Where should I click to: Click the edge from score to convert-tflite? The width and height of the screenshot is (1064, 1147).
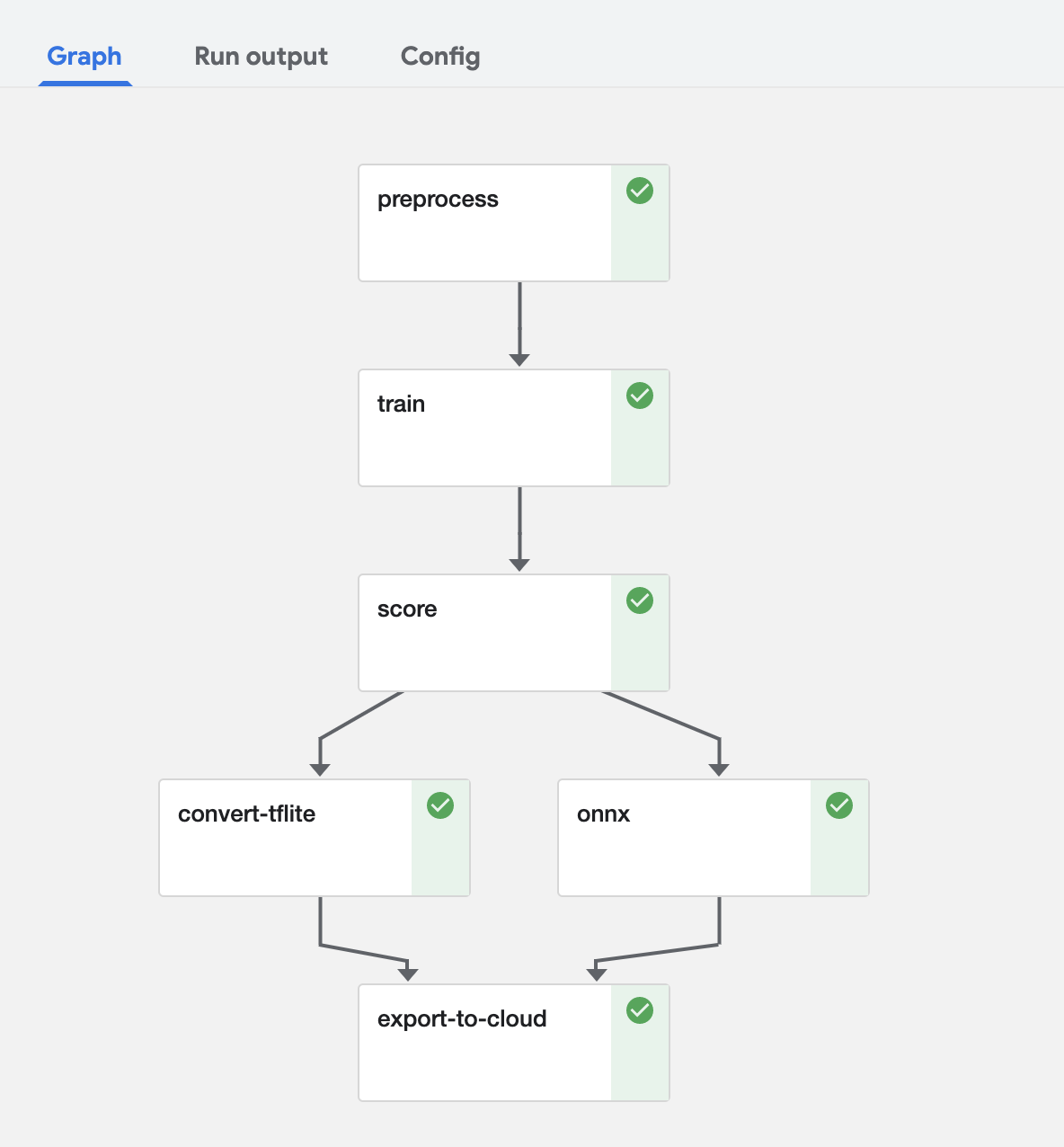[359, 716]
